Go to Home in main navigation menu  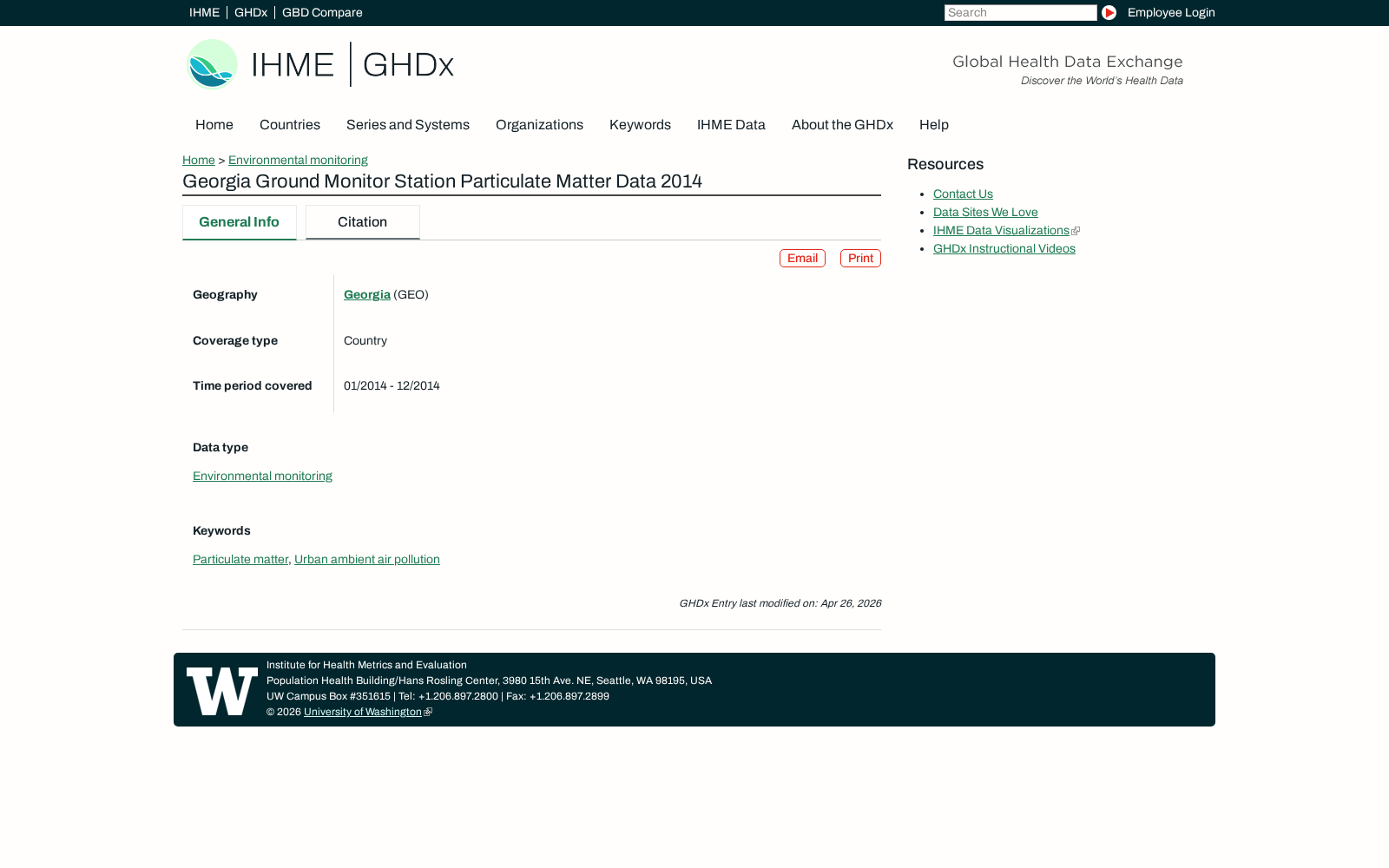(214, 125)
